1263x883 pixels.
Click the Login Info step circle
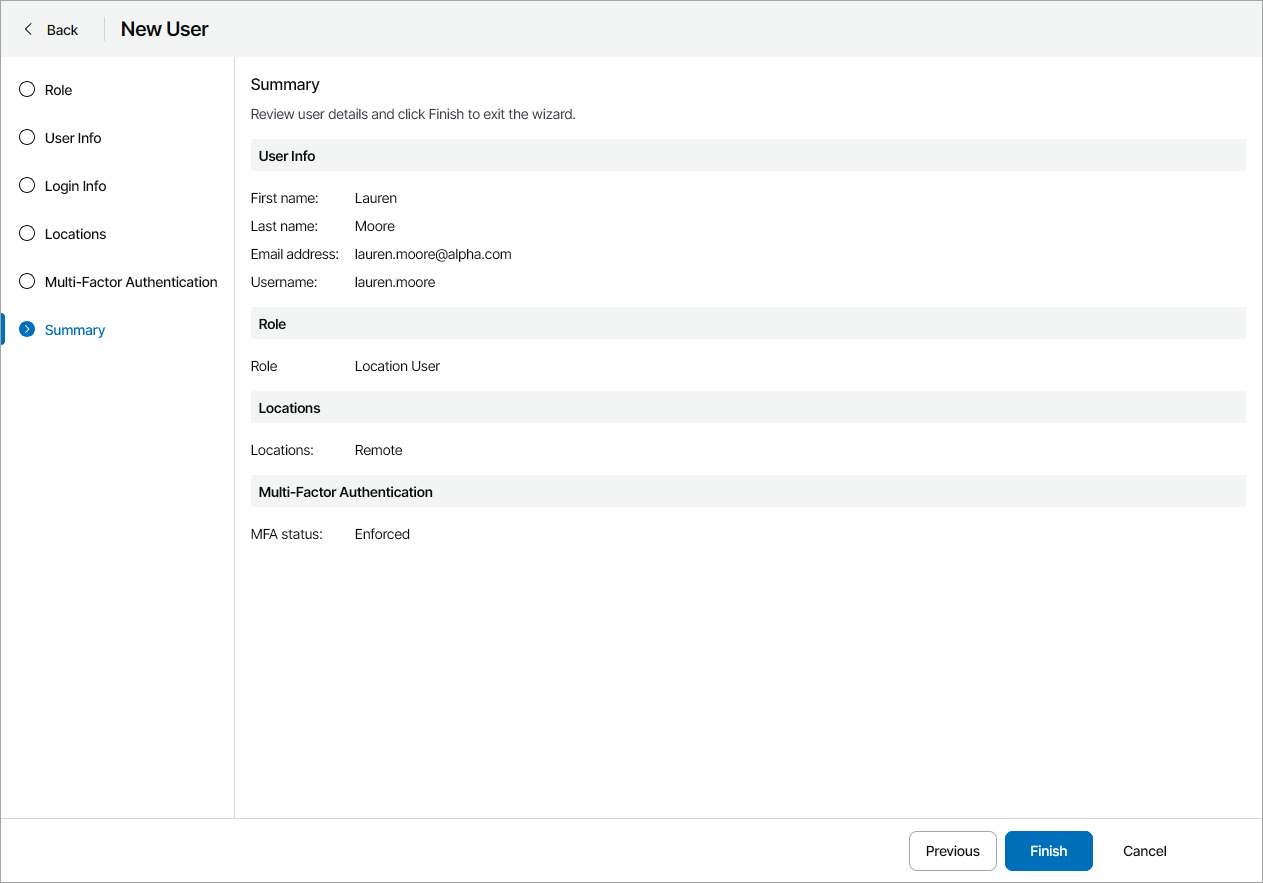pyautogui.click(x=26, y=185)
